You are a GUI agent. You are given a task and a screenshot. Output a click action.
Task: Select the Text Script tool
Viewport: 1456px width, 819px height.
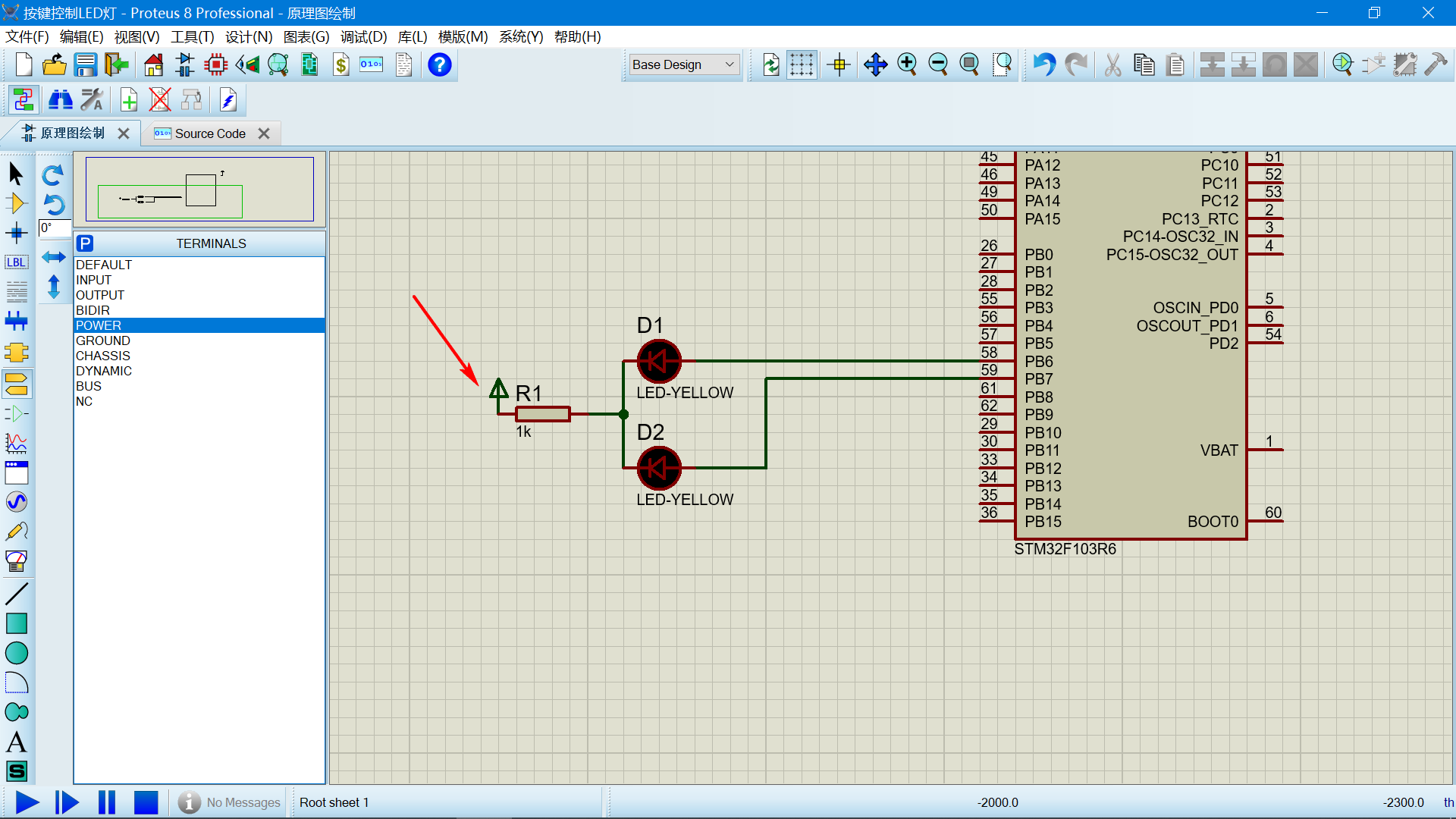[x=16, y=292]
